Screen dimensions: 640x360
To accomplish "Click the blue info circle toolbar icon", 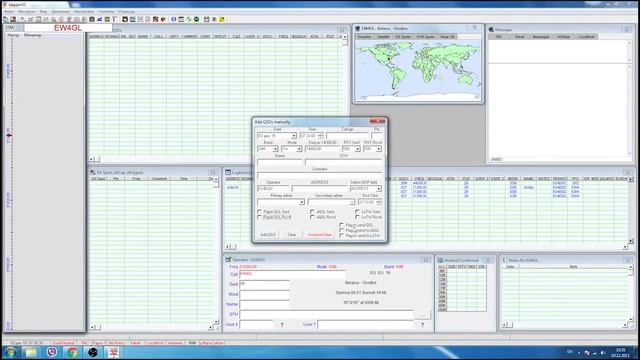I will (173, 19).
